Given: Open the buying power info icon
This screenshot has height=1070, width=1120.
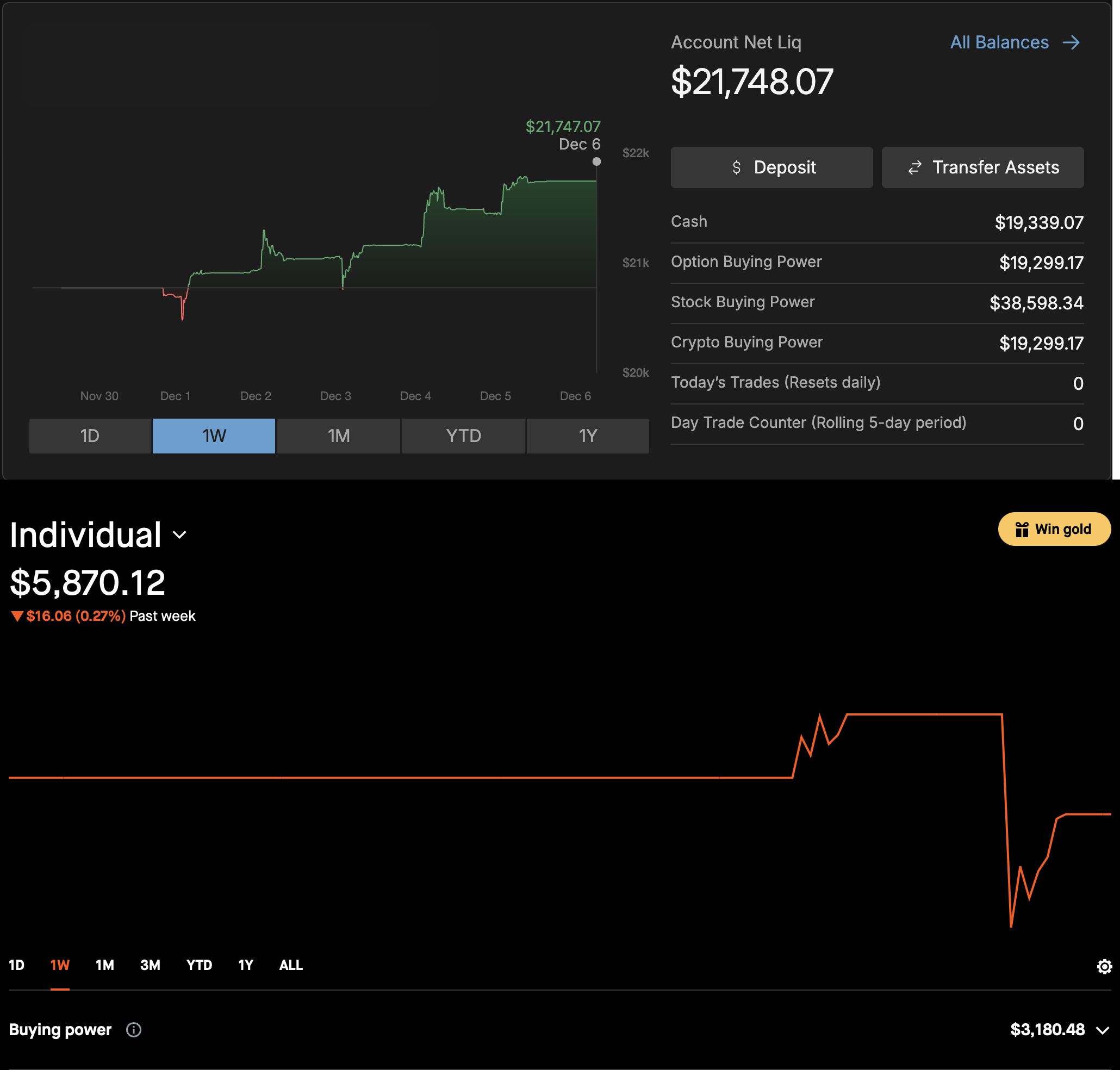Looking at the screenshot, I should (133, 1030).
